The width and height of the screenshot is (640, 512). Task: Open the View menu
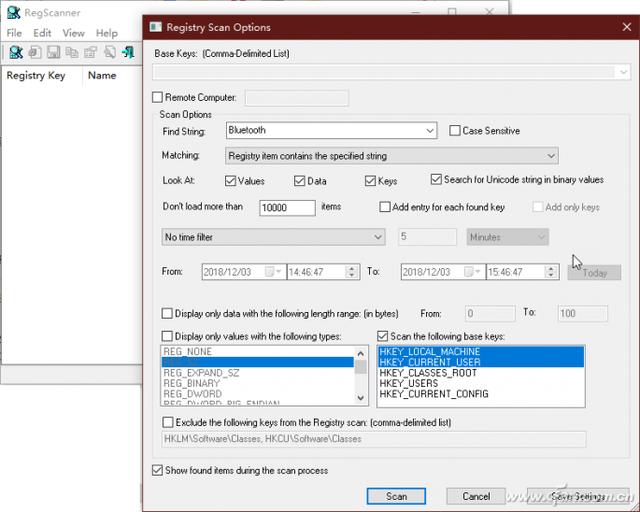pyautogui.click(x=73, y=33)
